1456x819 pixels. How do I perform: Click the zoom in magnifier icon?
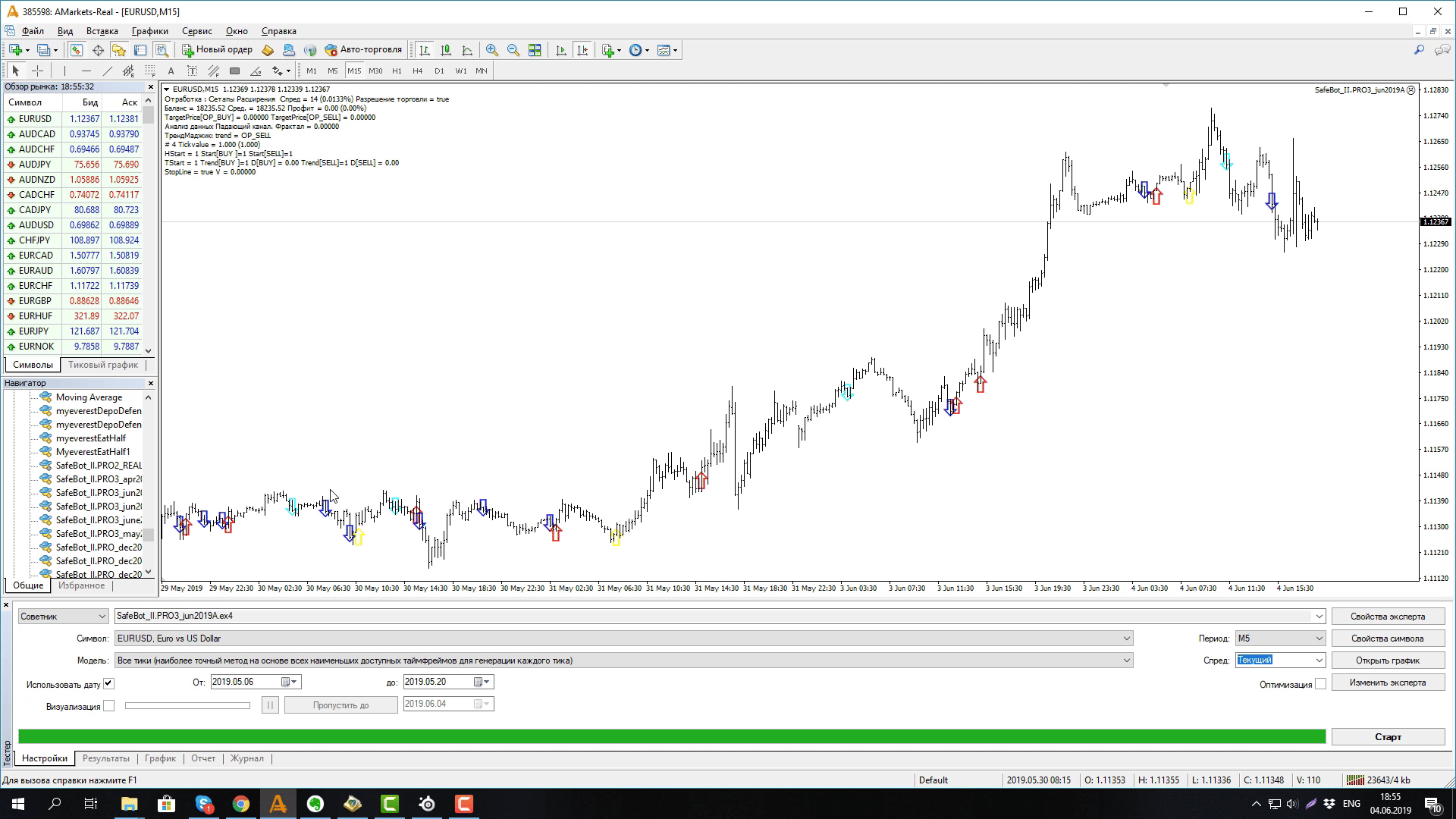492,50
